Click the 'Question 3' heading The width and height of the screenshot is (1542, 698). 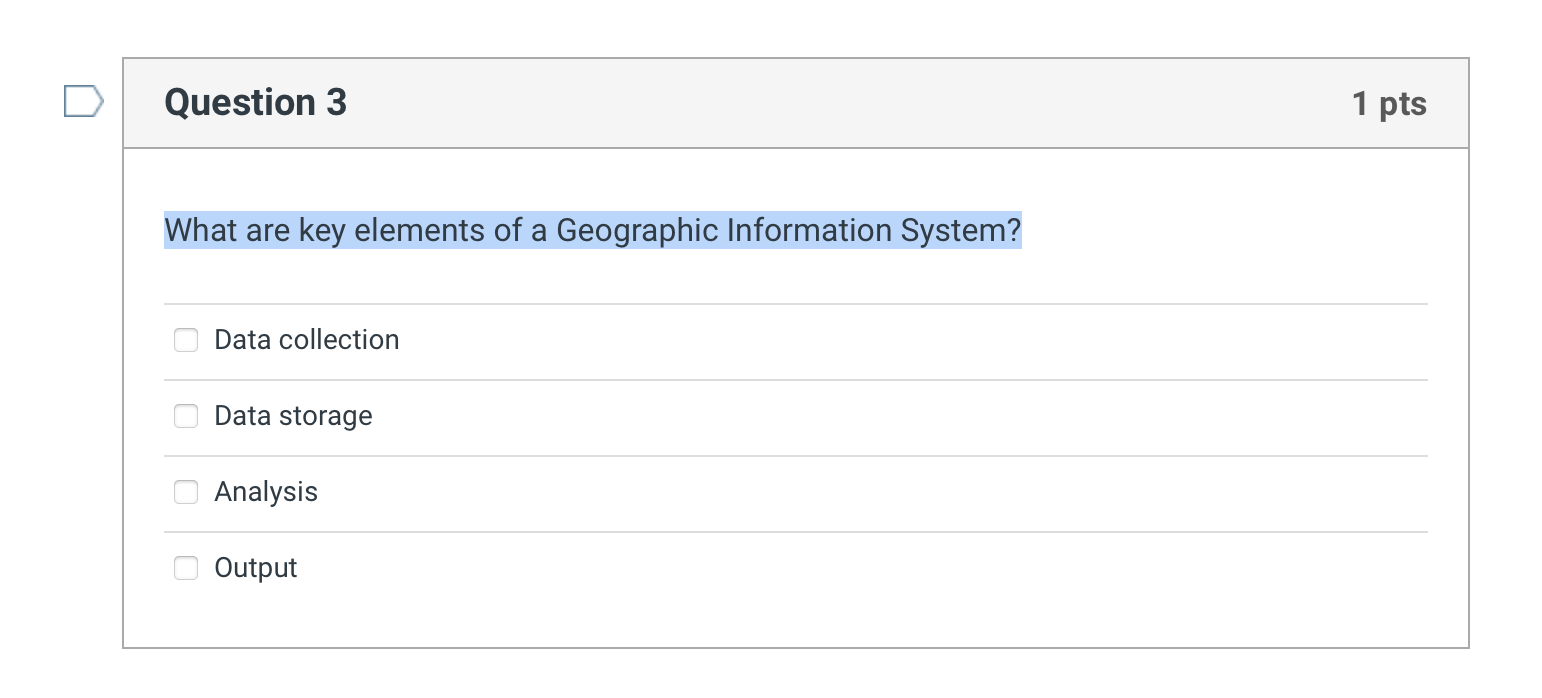(x=256, y=103)
